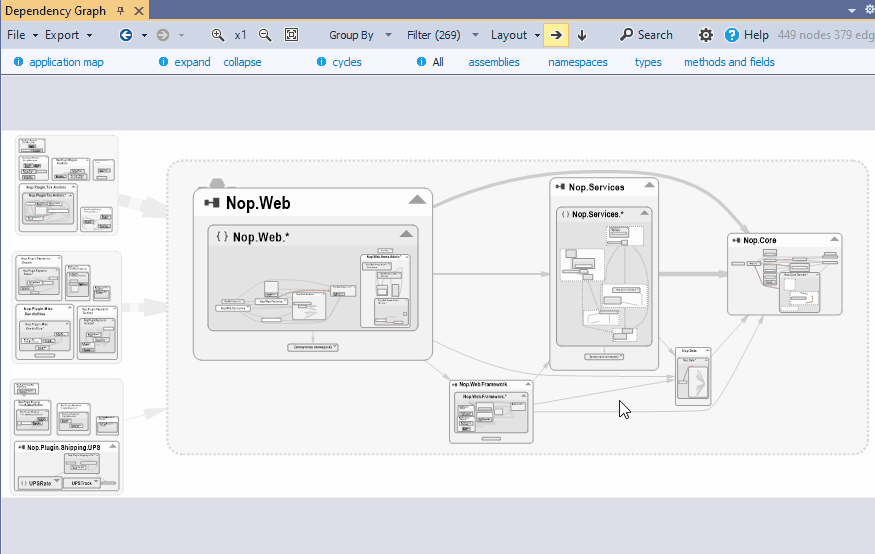Open the back navigation history dropdown

tap(144, 35)
